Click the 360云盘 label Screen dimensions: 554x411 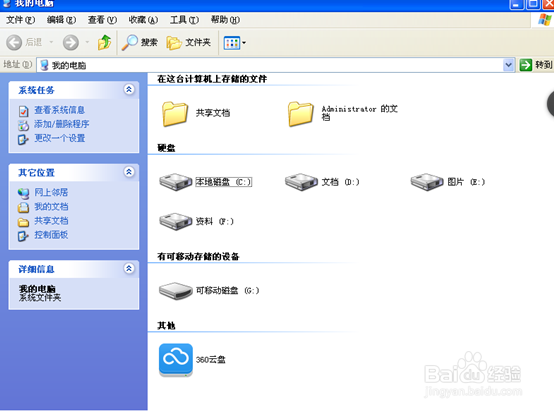click(211, 360)
